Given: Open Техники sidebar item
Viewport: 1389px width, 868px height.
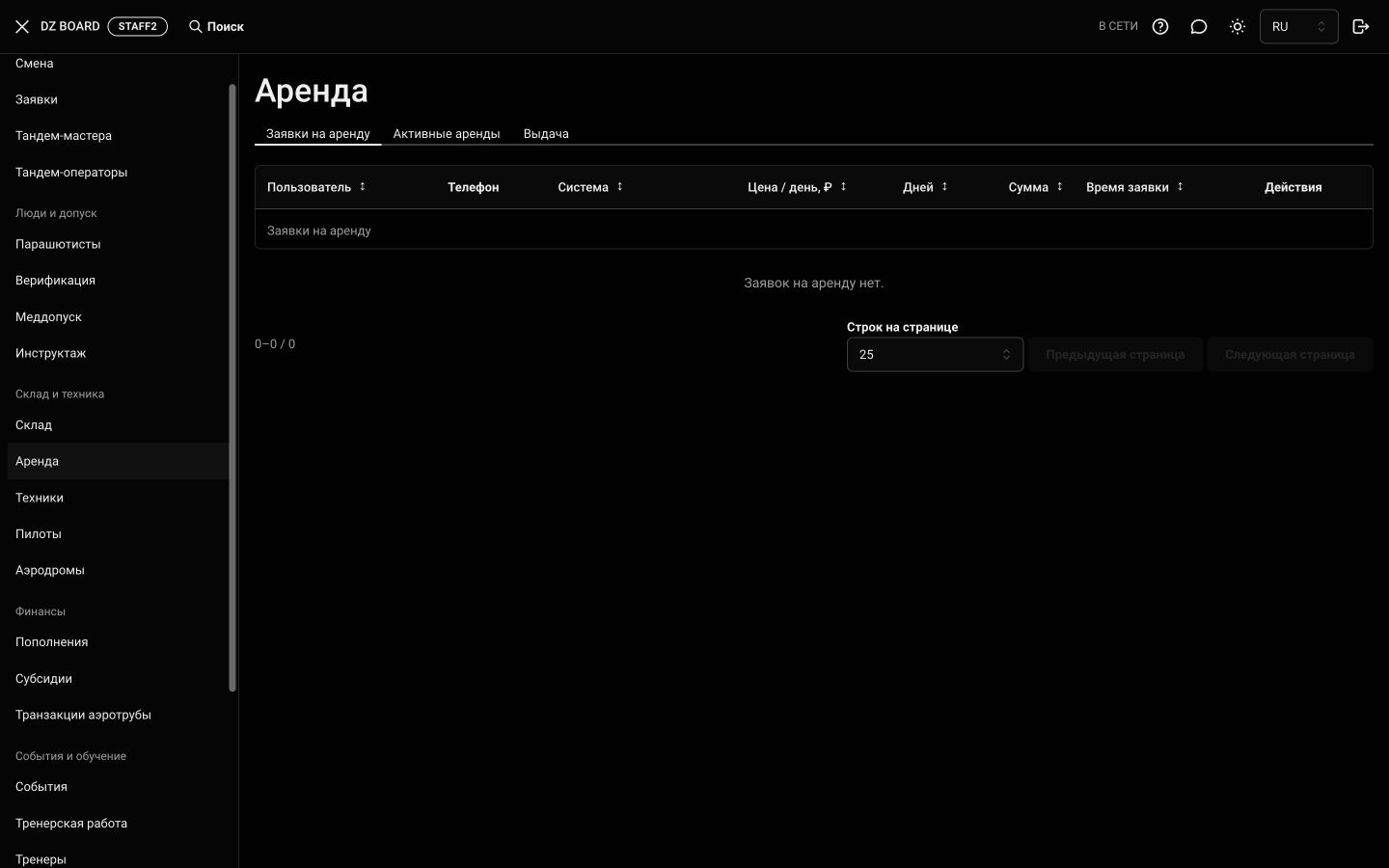Looking at the screenshot, I should pyautogui.click(x=118, y=498).
